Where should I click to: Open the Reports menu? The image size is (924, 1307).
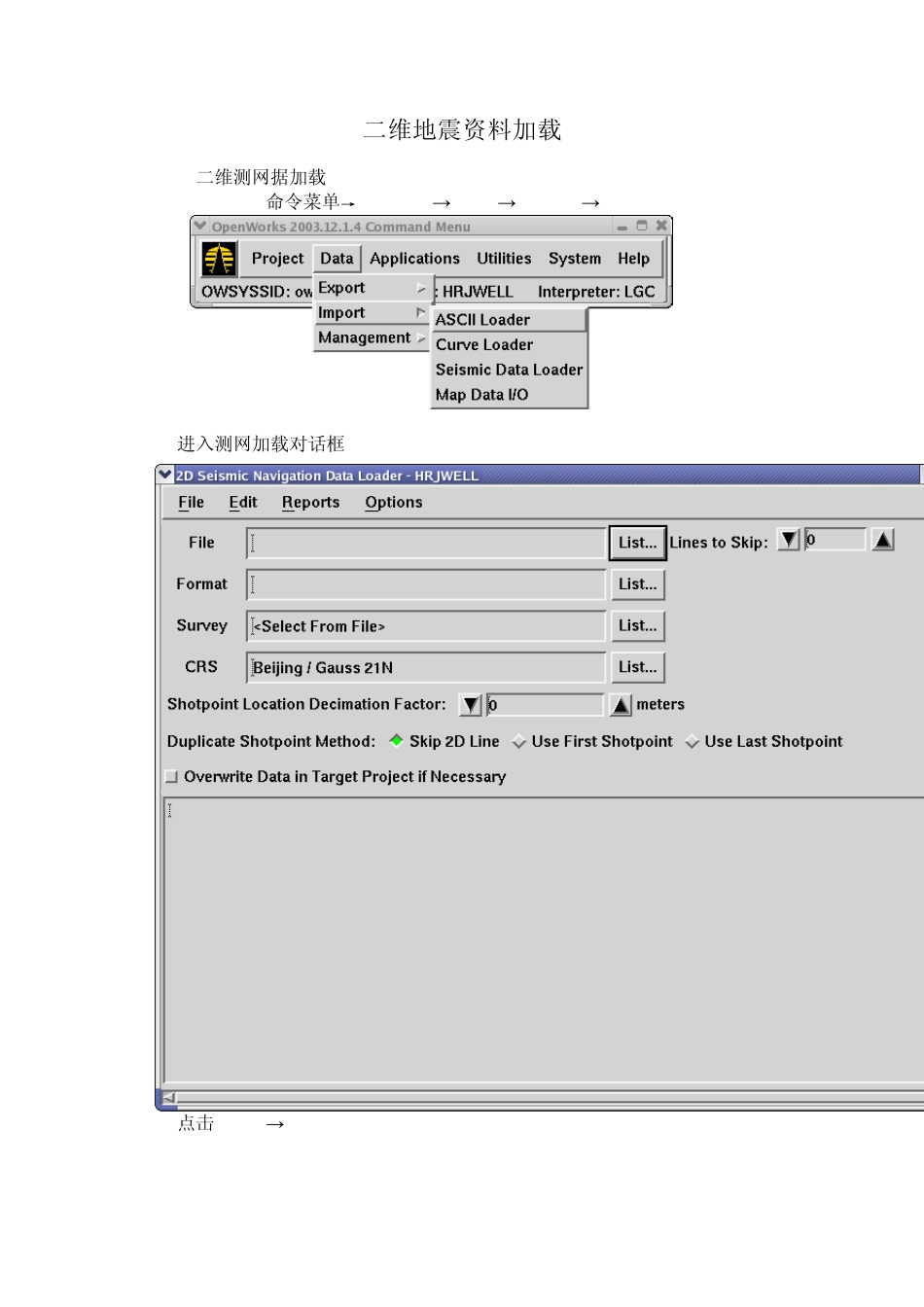click(x=310, y=502)
